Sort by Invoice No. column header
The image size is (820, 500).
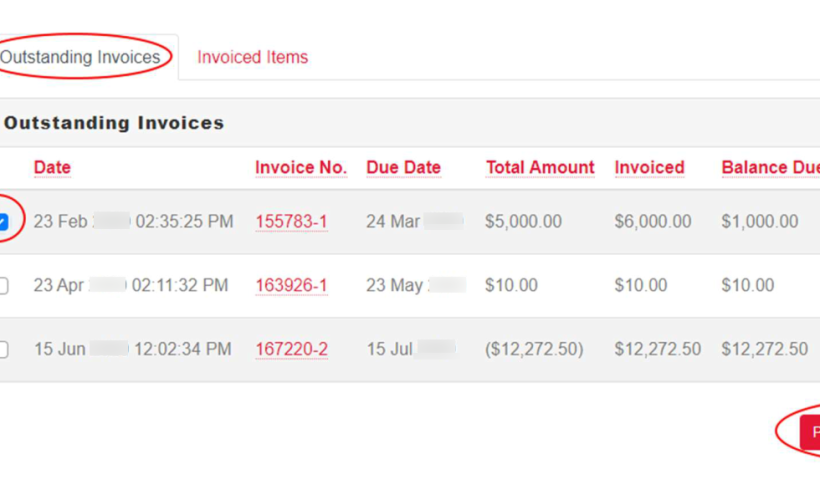301,167
